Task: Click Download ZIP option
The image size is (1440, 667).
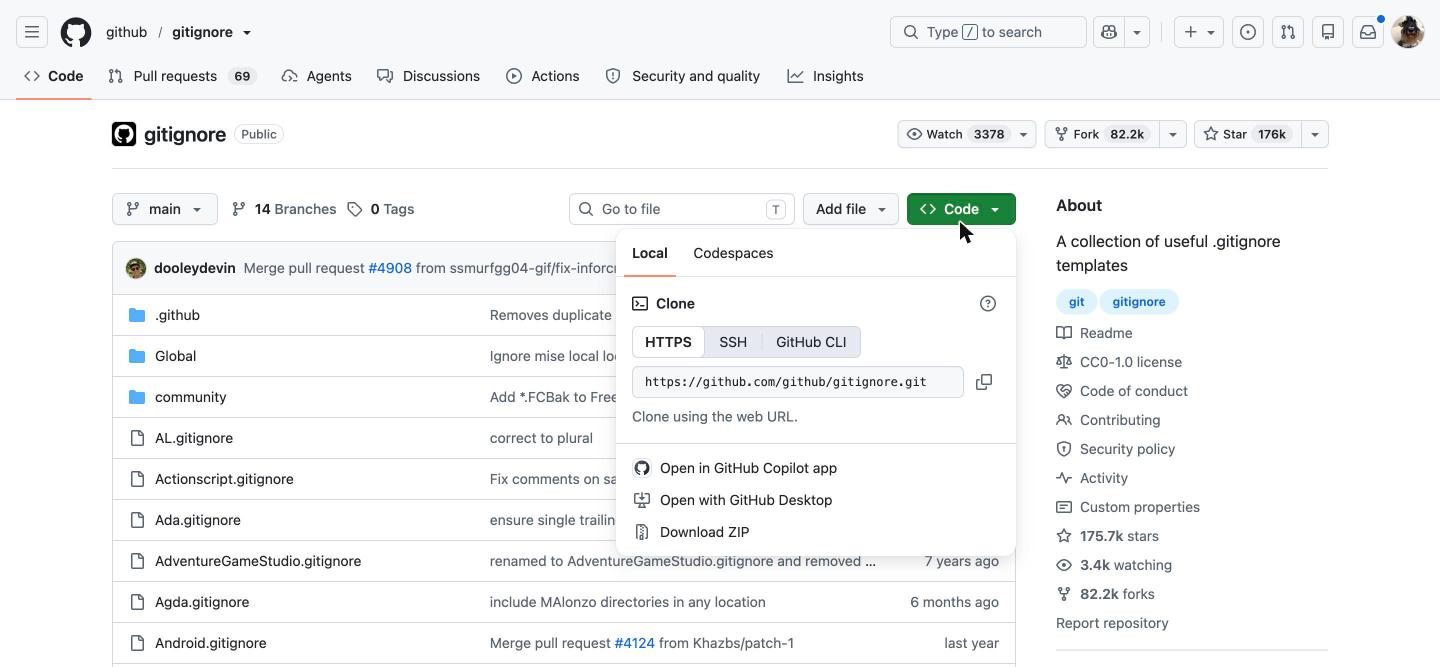Action: [x=816, y=532]
